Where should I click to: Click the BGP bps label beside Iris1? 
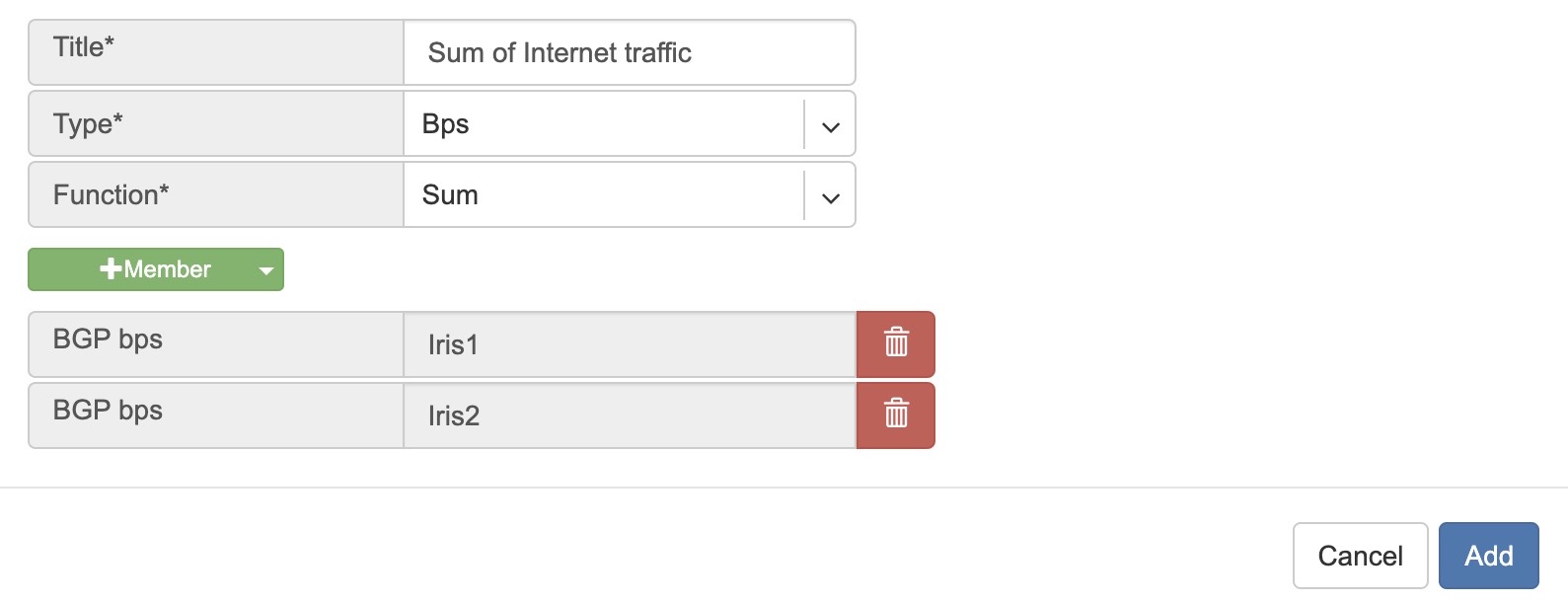click(108, 339)
